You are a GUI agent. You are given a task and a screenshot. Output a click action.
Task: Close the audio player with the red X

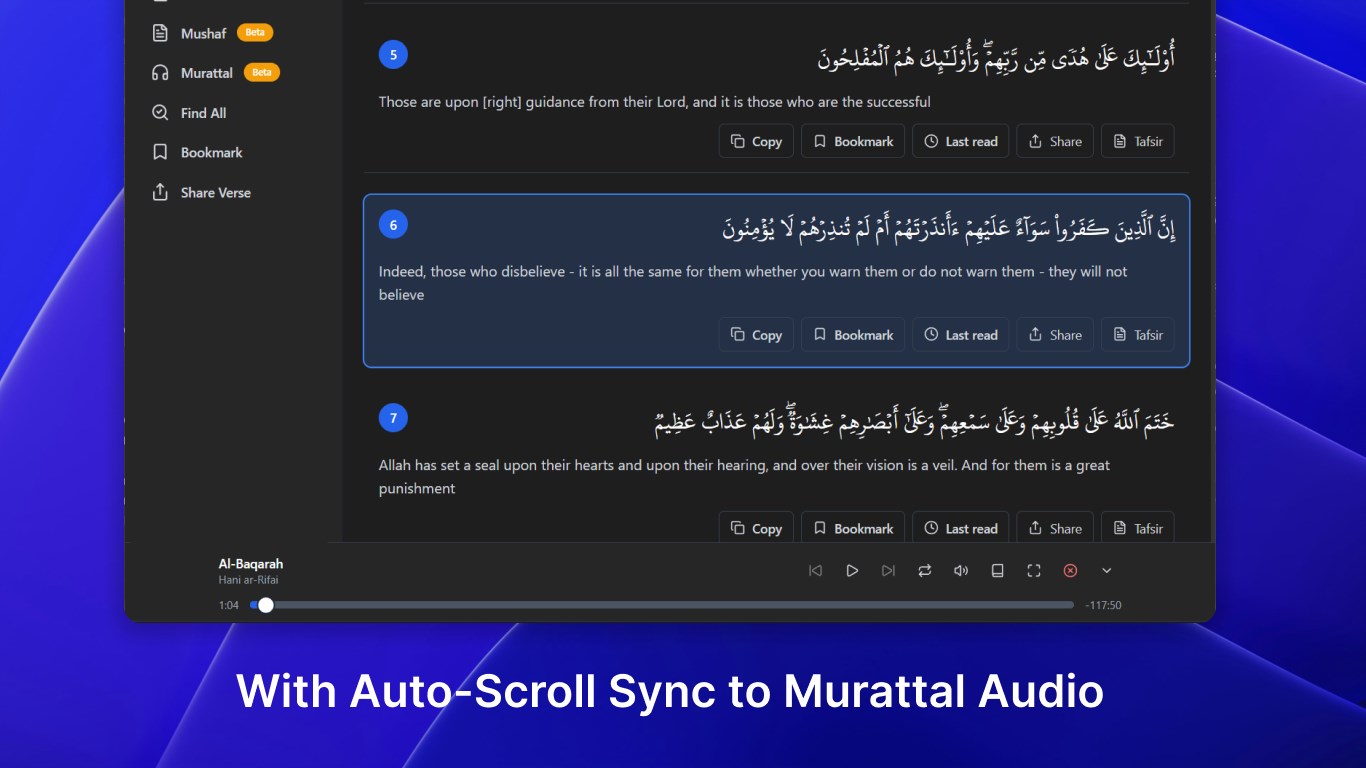(x=1070, y=570)
